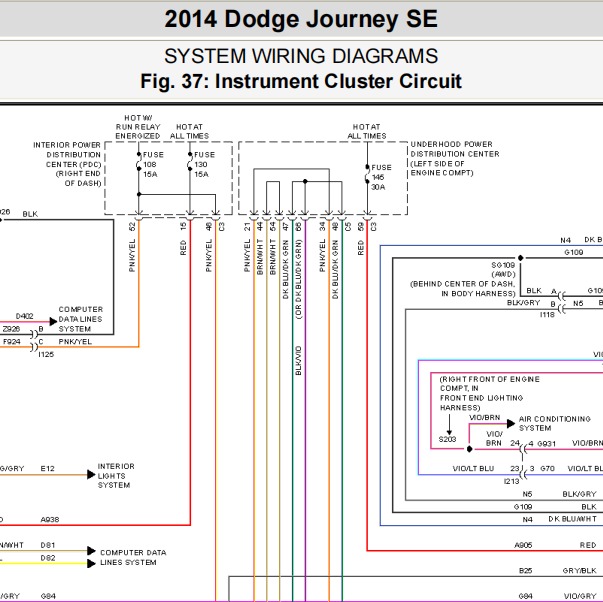Select the "FUSE 108 15A" label

pos(153,165)
